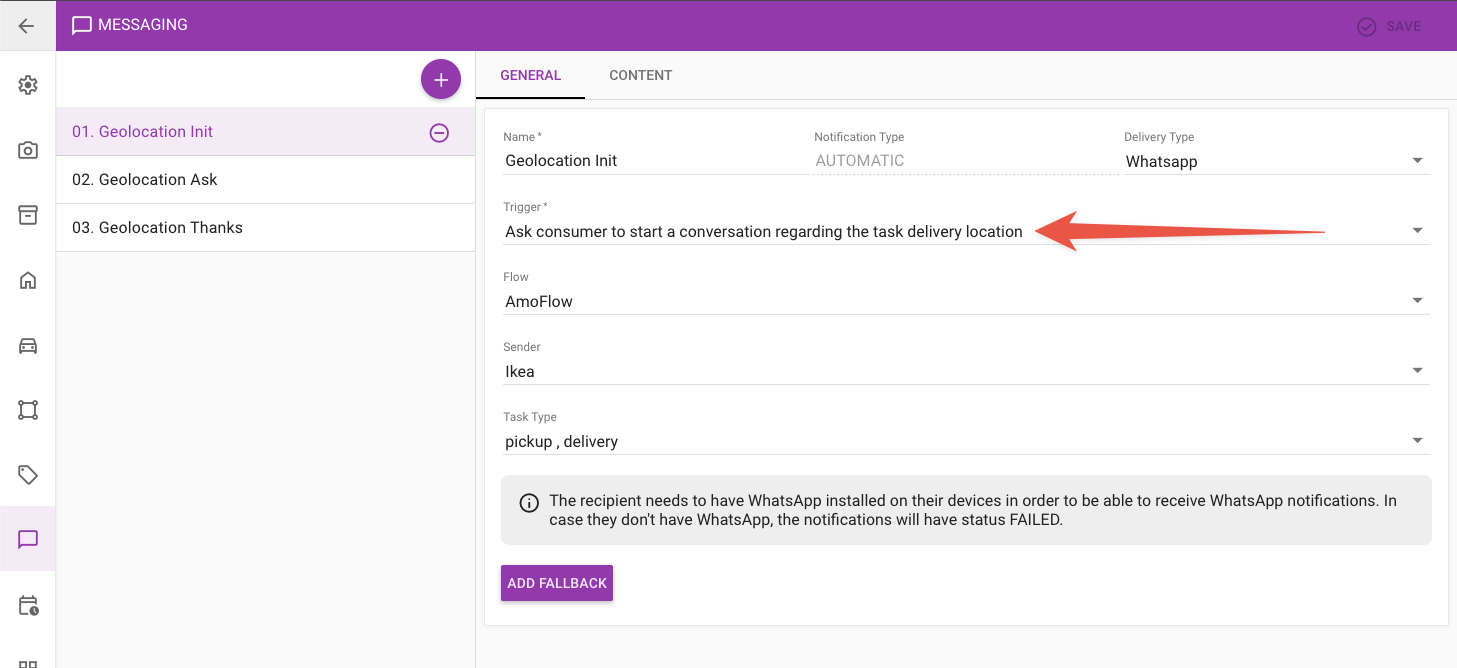Switch to the Content tab
The image size is (1457, 668).
(641, 75)
